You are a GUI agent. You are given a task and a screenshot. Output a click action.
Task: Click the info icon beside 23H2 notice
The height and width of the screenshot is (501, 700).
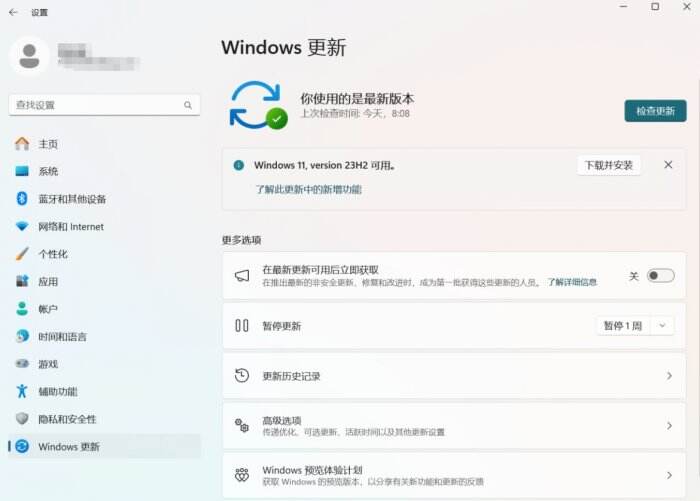(239, 165)
